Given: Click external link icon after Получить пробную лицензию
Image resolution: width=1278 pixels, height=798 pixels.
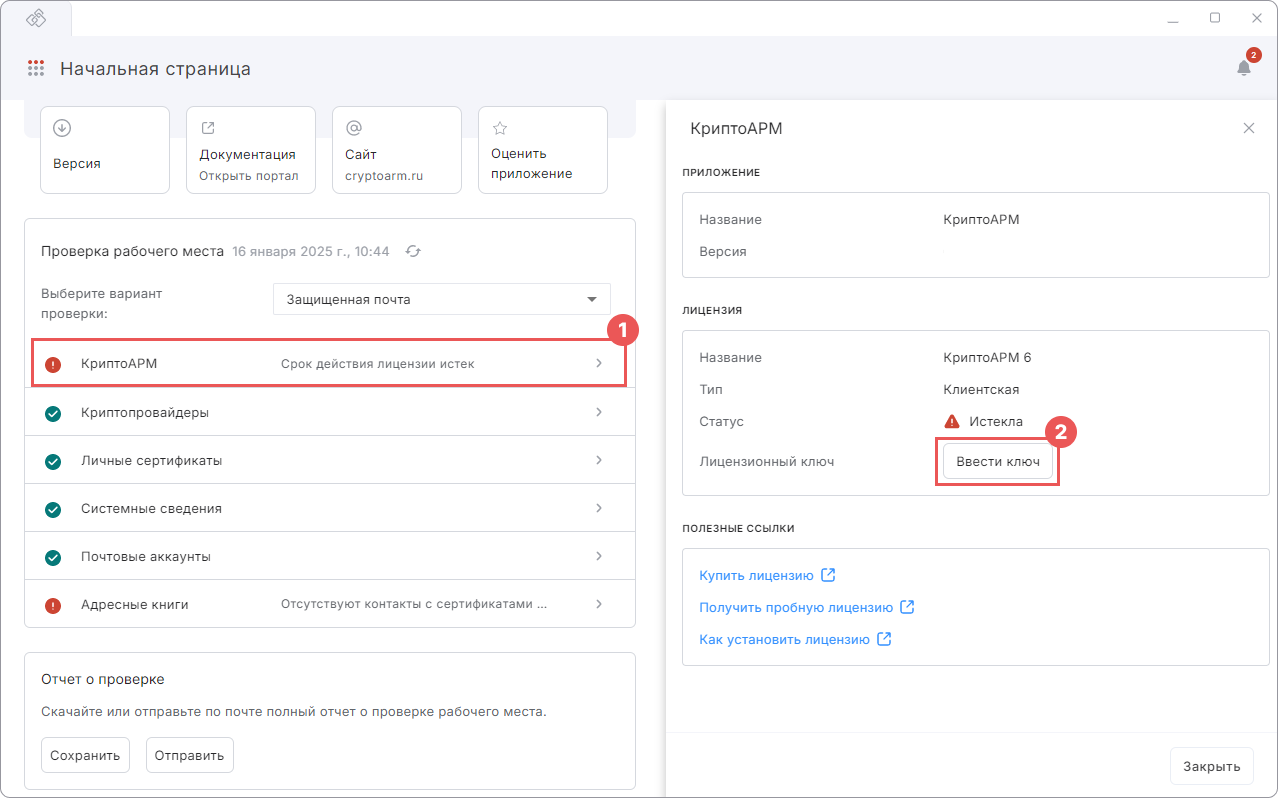Looking at the screenshot, I should pyautogui.click(x=907, y=607).
